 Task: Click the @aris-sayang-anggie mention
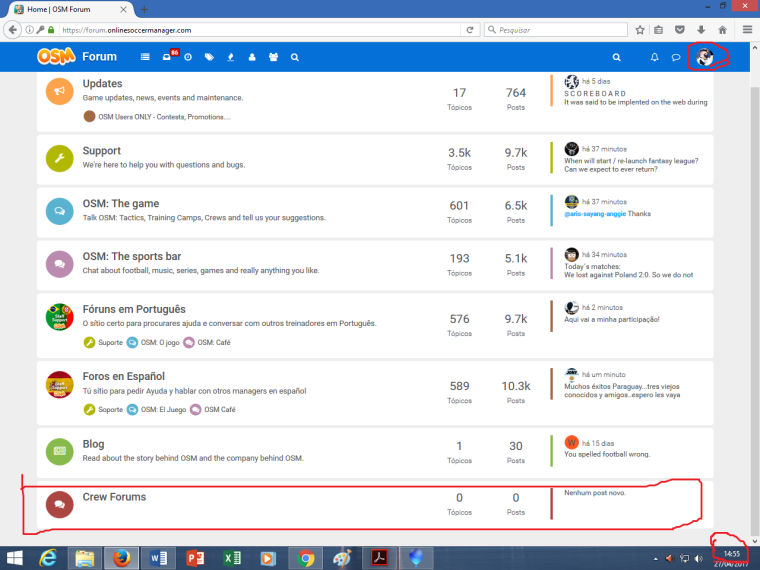[x=595, y=214]
